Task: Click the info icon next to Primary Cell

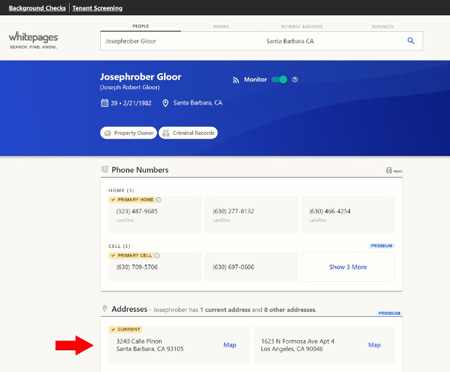Action: (157, 256)
